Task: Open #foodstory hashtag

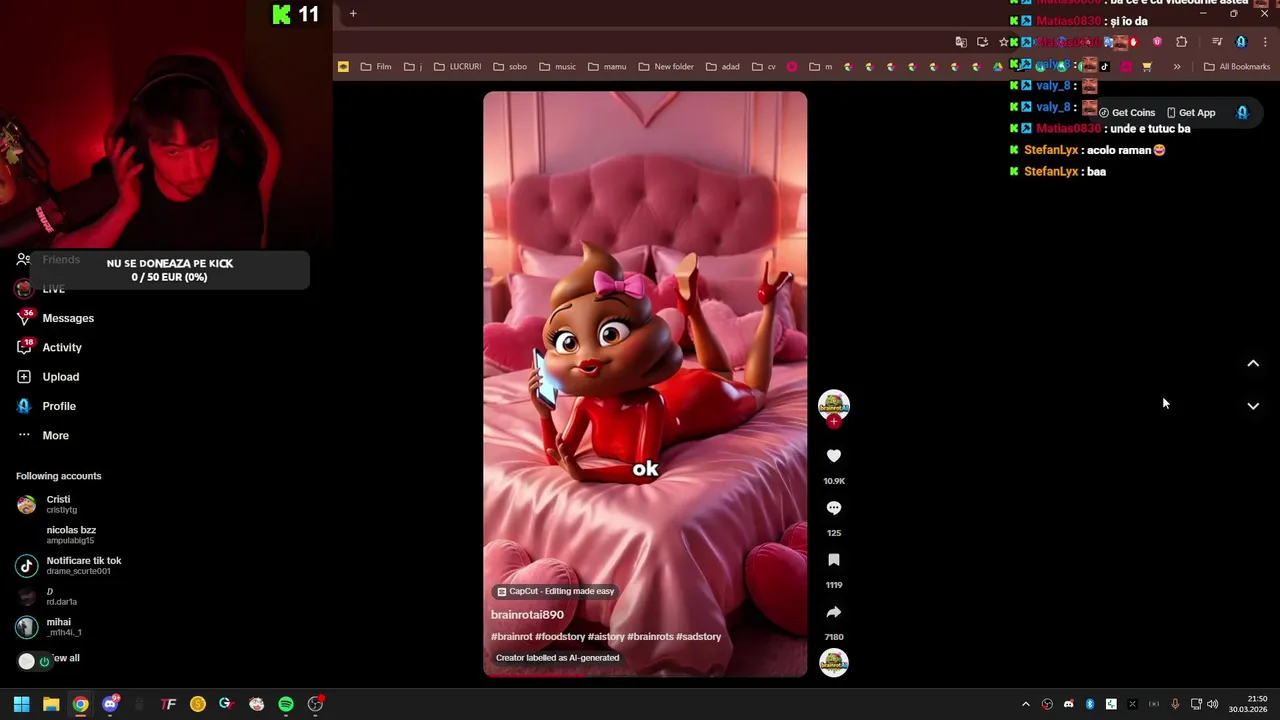Action: tap(560, 637)
